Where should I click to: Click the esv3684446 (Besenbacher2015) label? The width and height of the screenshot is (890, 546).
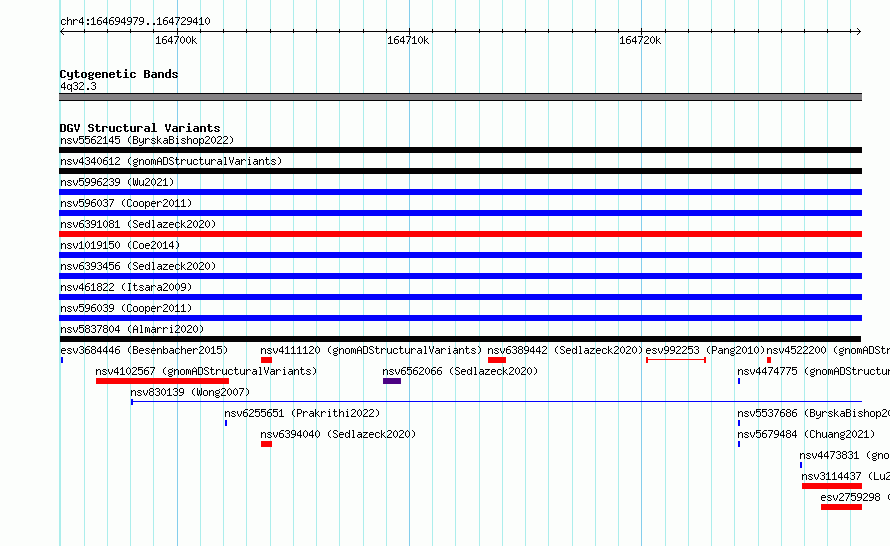tap(144, 350)
